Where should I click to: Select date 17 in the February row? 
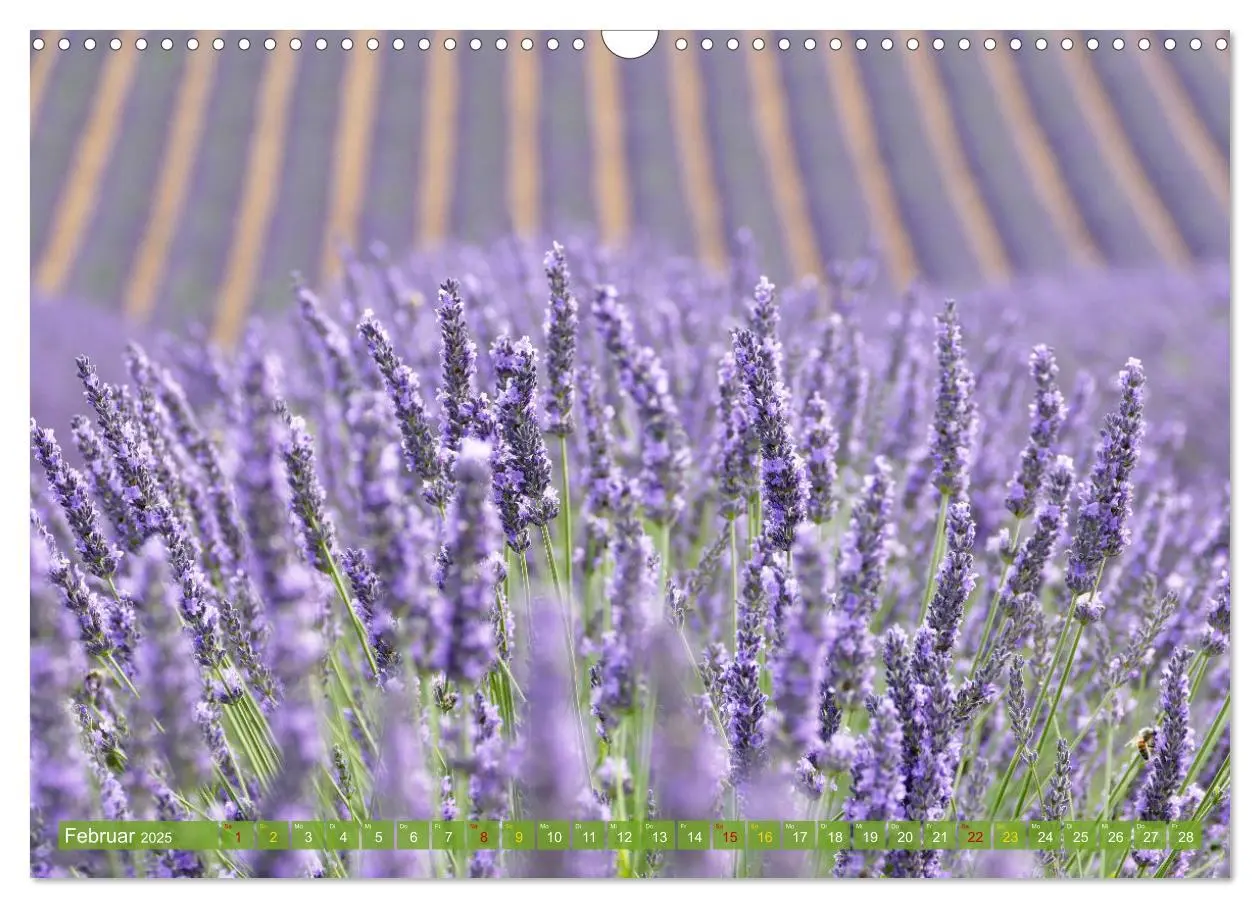point(798,836)
